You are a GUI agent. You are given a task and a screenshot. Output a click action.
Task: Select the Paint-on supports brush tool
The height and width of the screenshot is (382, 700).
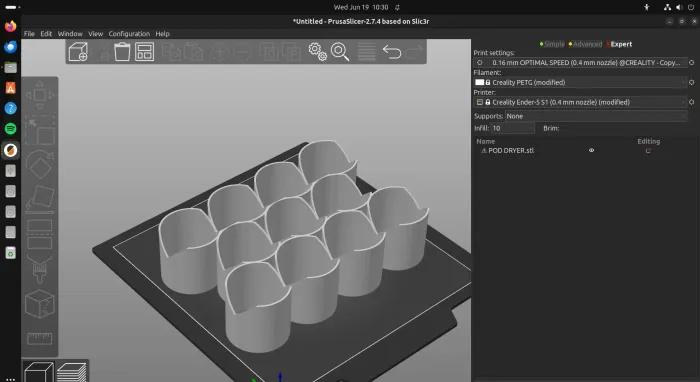click(40, 269)
